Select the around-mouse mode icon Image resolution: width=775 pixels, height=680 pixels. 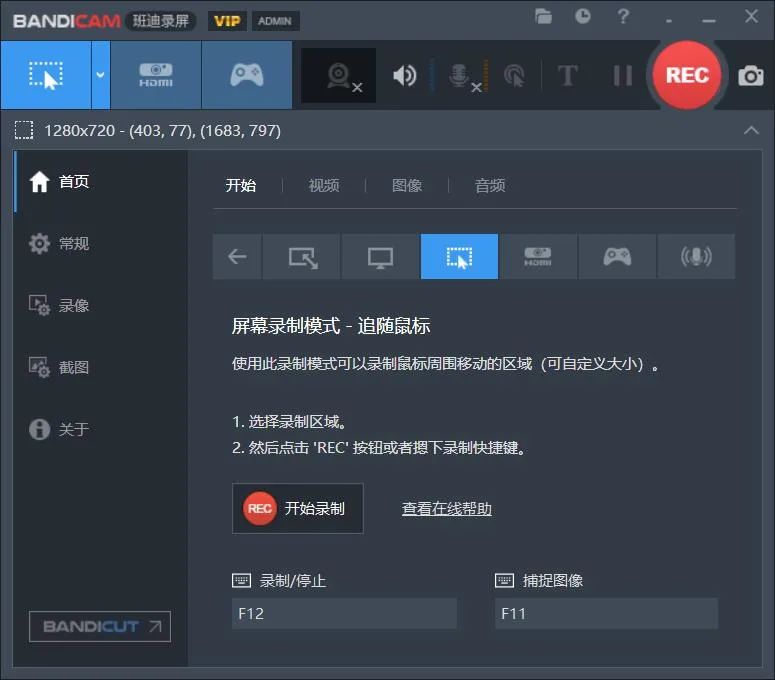(459, 256)
